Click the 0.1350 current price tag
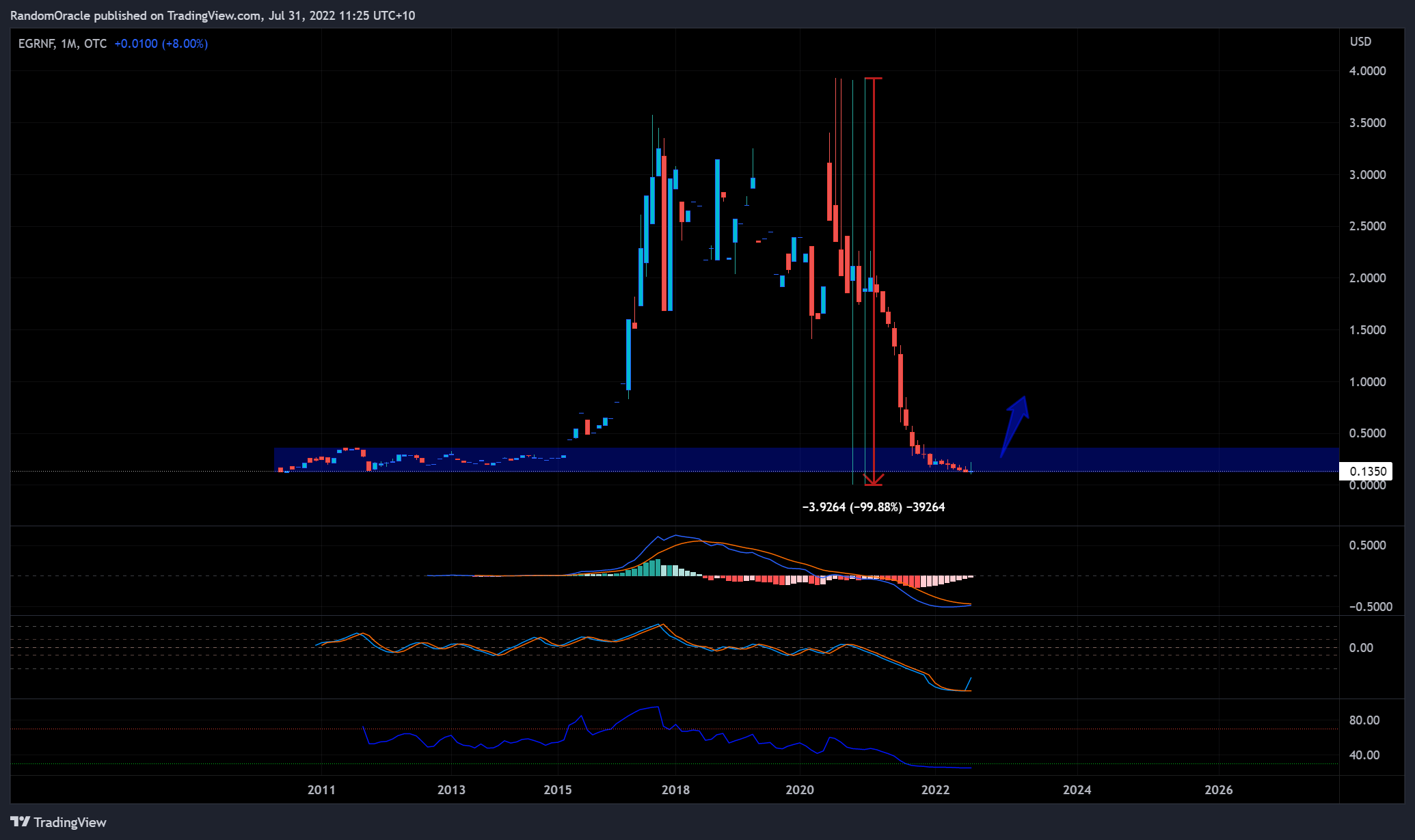 1365,471
